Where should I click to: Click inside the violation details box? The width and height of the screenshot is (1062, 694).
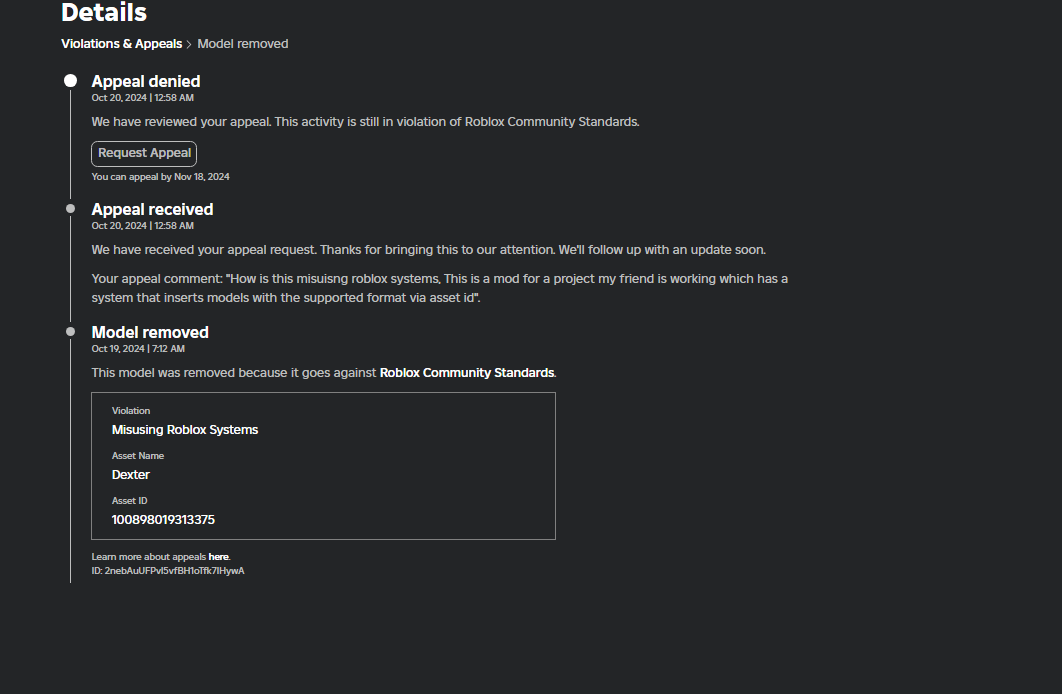[323, 465]
